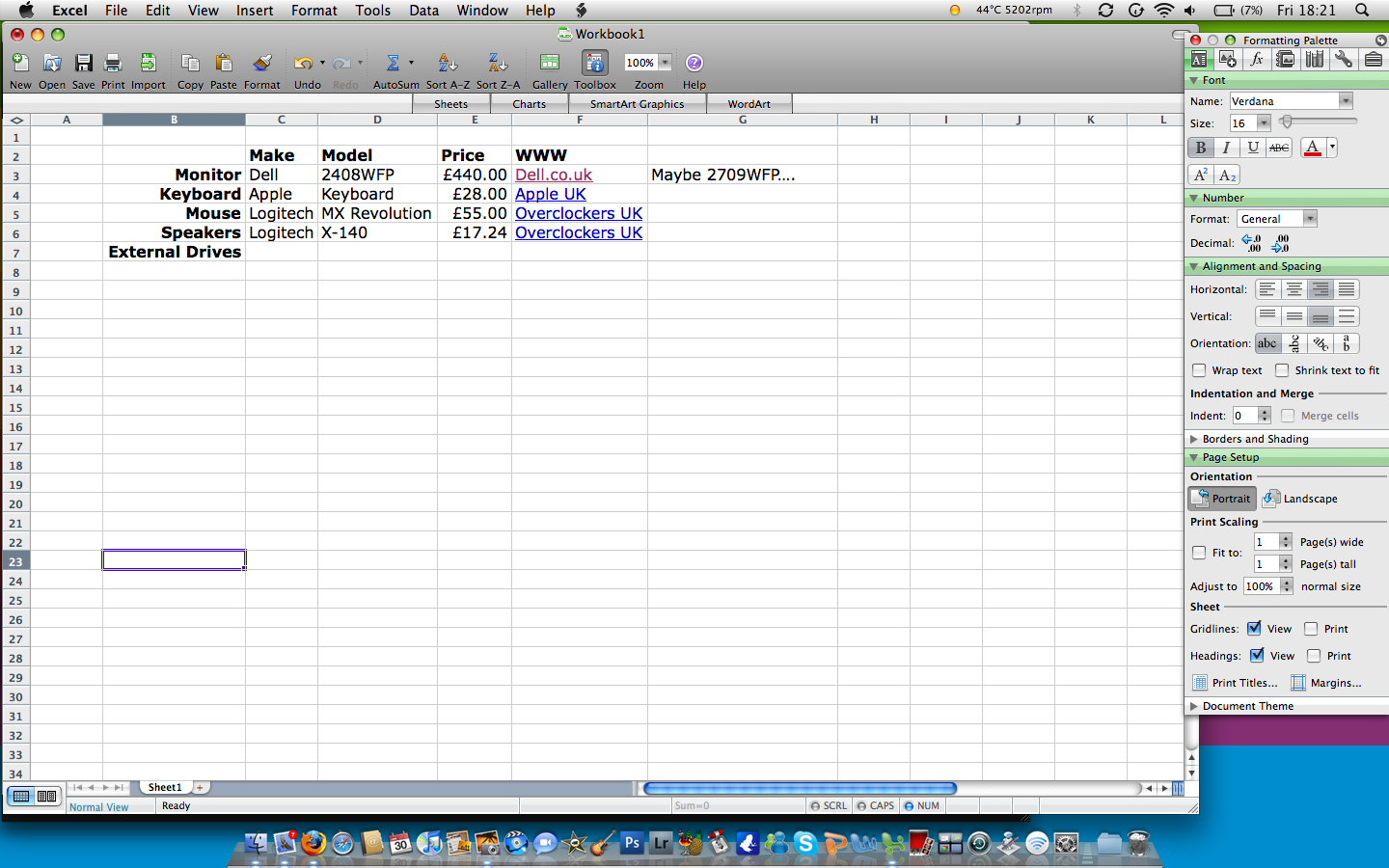Click the New workbook toolbar icon
The image size is (1389, 868).
coord(20,63)
